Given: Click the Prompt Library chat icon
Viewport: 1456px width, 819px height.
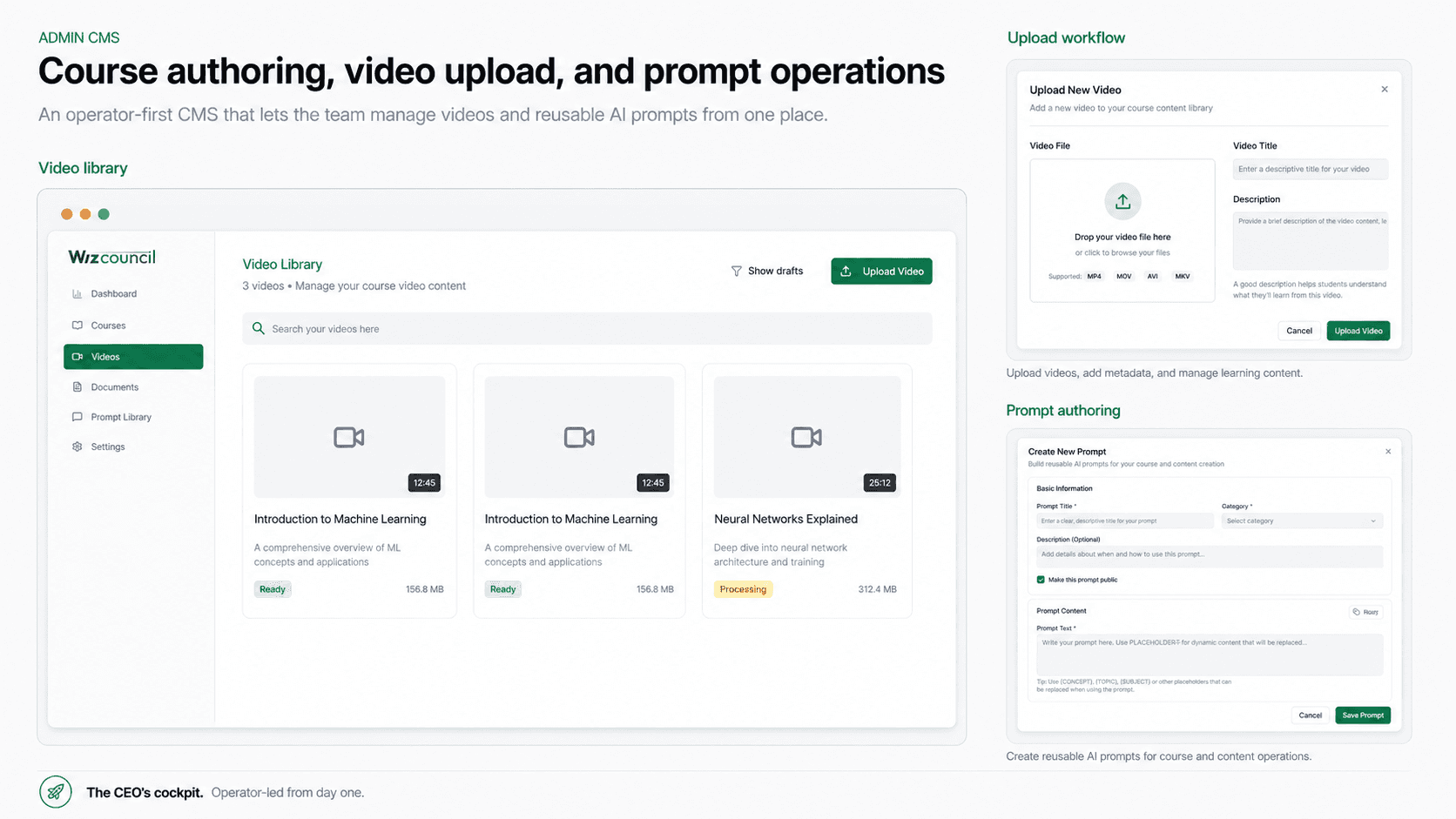Looking at the screenshot, I should (x=78, y=417).
